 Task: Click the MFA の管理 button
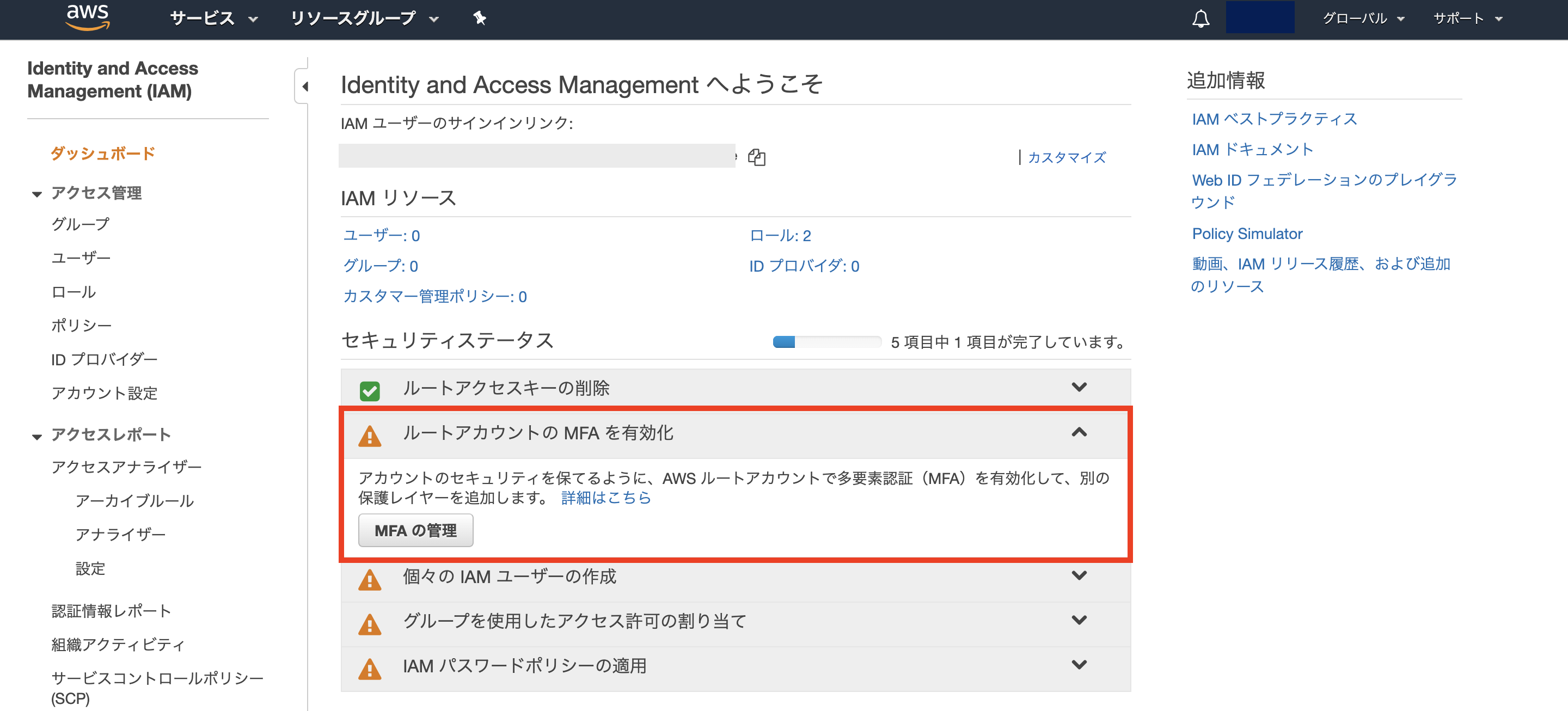416,530
